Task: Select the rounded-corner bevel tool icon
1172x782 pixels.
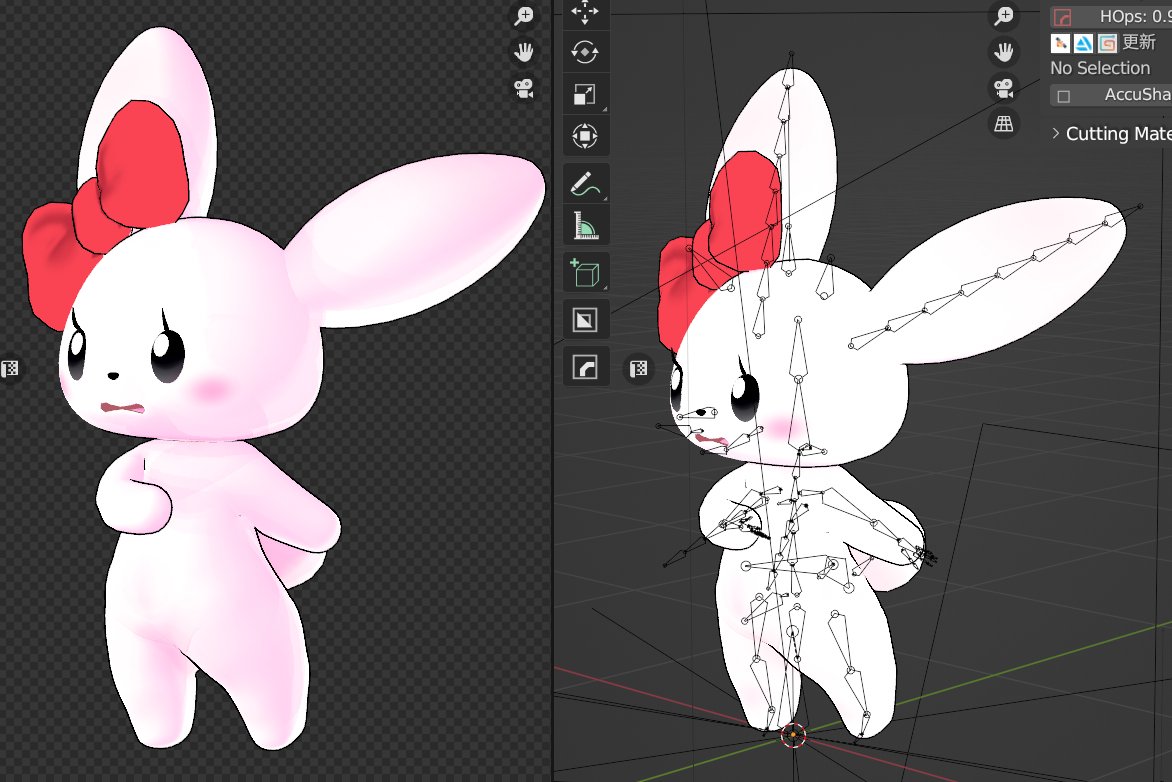Action: (585, 367)
